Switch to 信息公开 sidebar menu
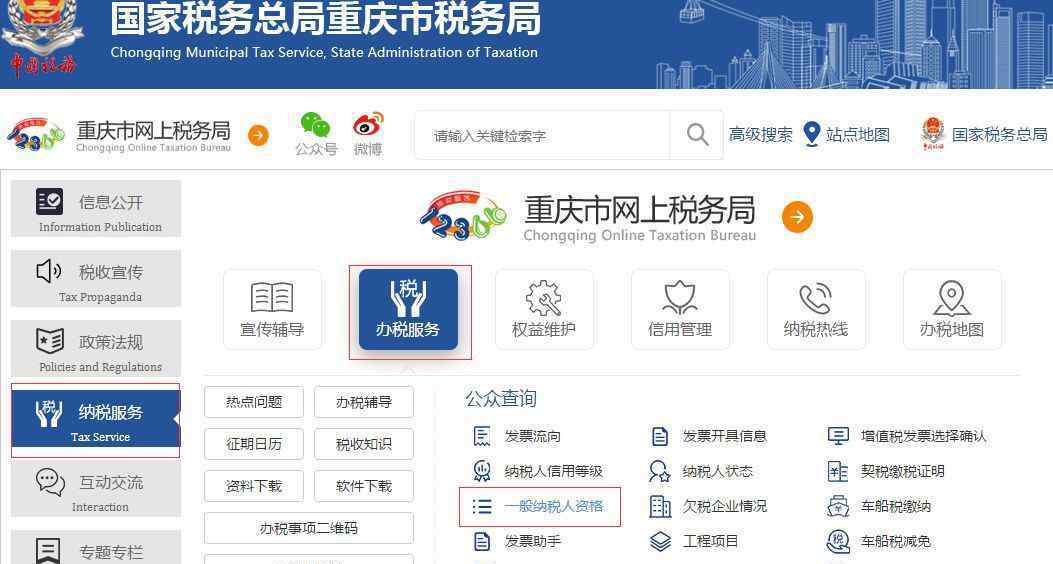This screenshot has width=1053, height=564. click(x=96, y=209)
